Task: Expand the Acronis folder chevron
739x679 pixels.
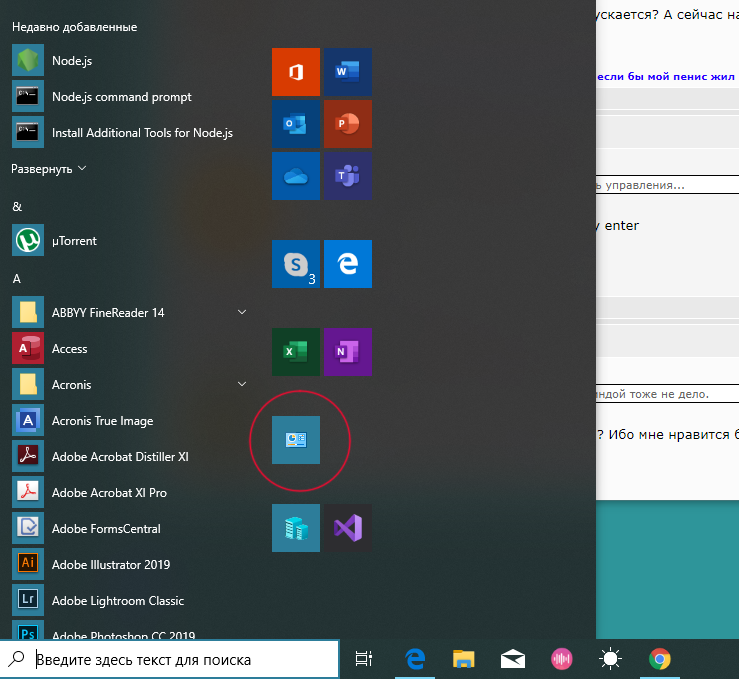Action: tap(242, 384)
